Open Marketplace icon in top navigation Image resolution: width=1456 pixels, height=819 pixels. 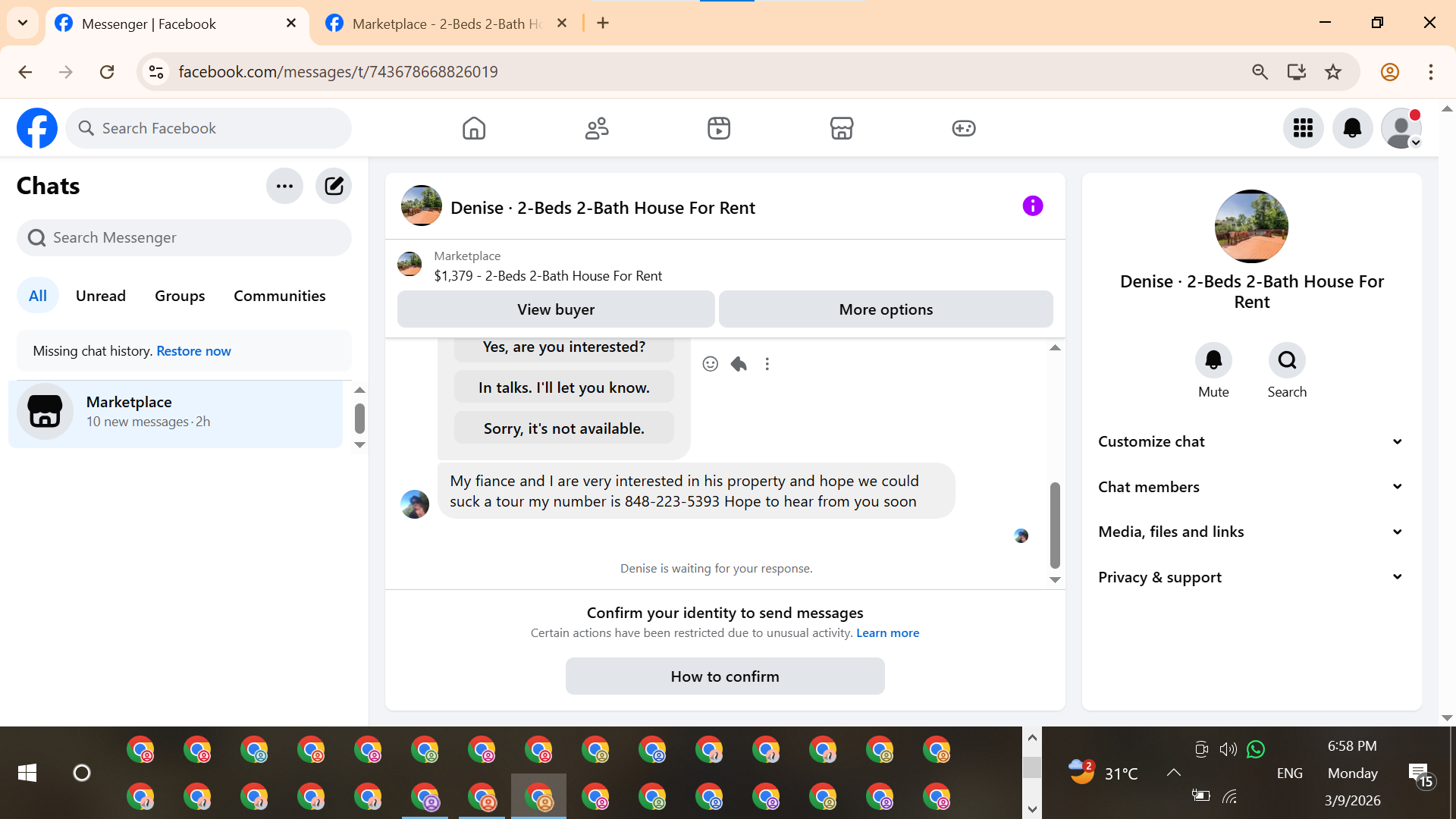click(x=842, y=128)
